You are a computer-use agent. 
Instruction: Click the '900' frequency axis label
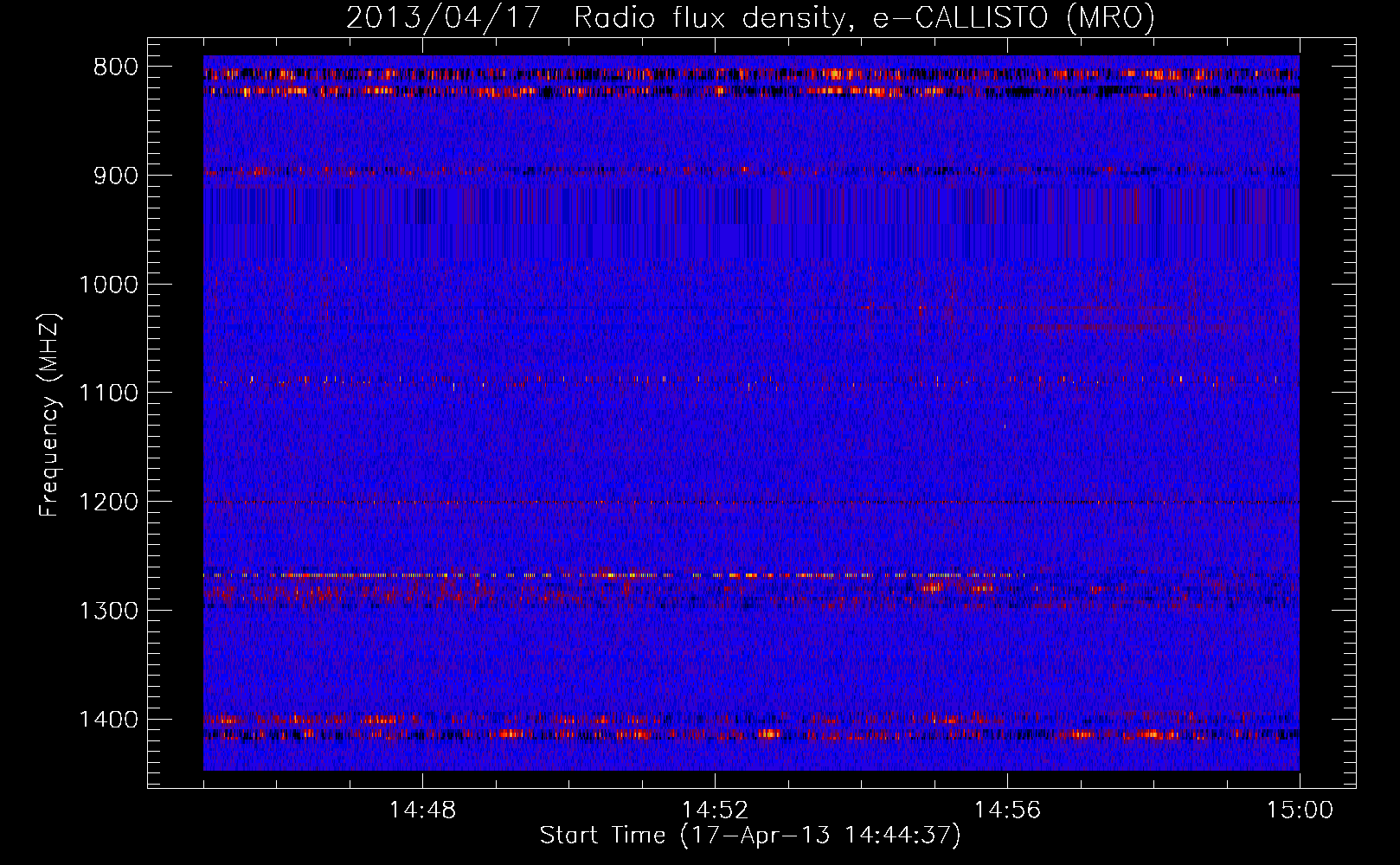point(116,176)
